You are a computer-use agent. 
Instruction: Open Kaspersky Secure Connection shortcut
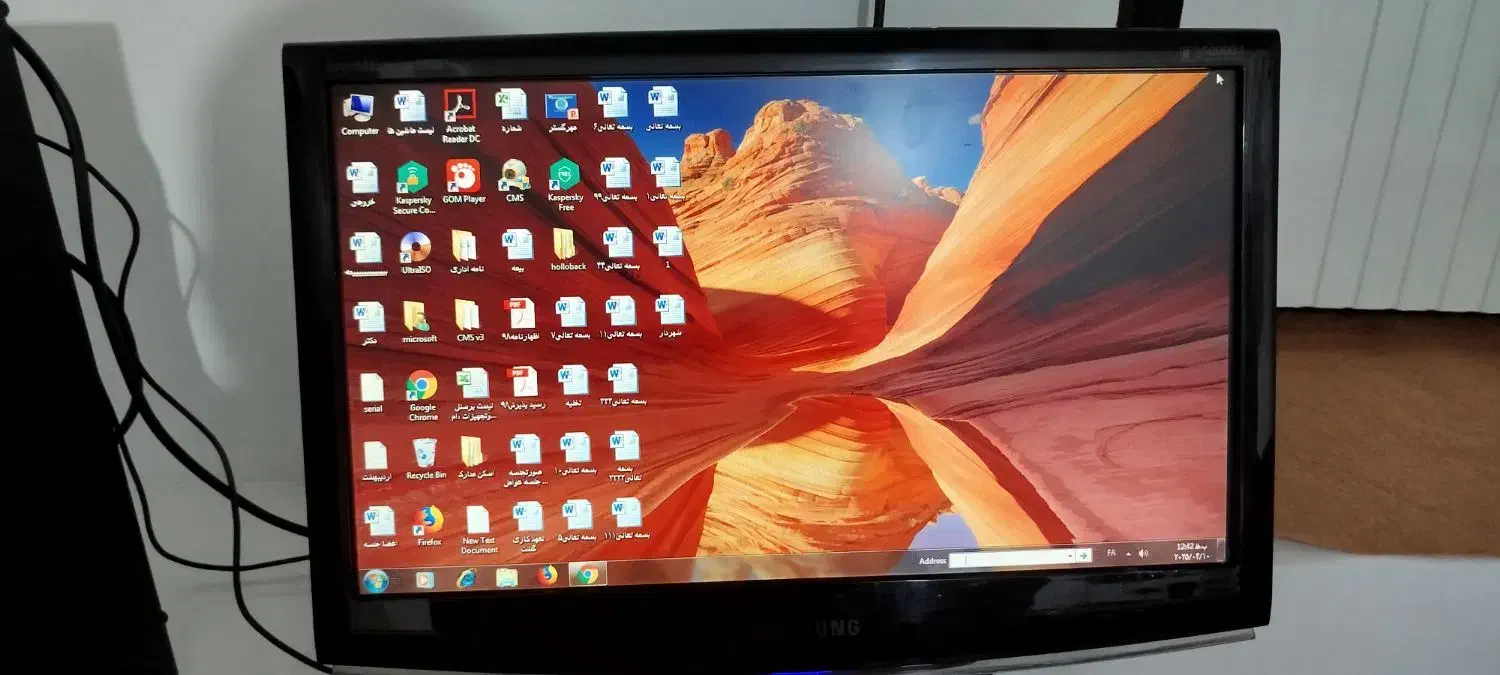point(412,189)
